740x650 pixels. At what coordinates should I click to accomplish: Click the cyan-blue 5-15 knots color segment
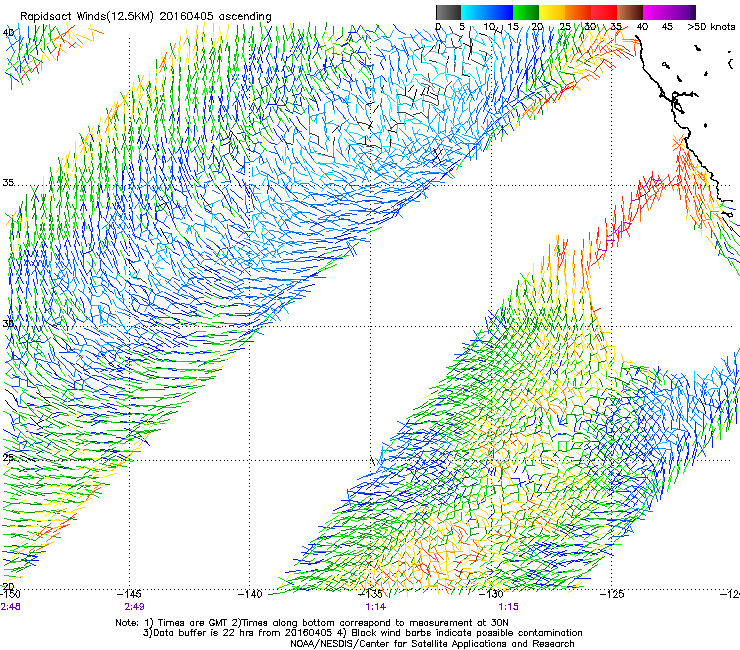[487, 12]
